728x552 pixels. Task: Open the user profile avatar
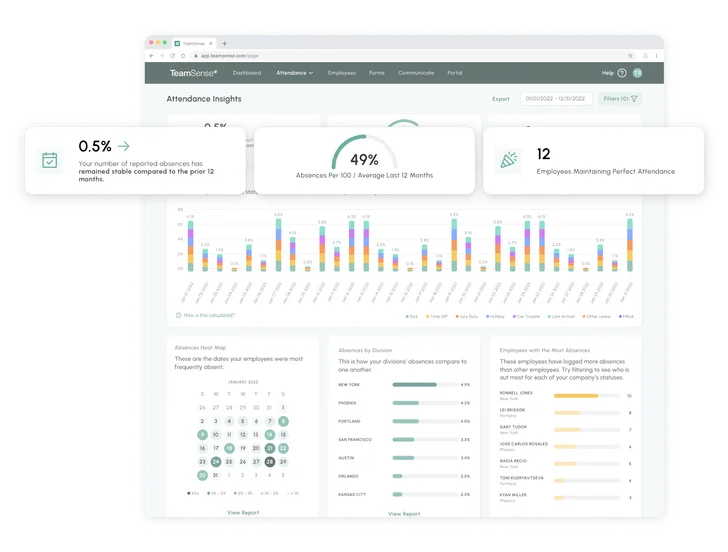(x=637, y=73)
